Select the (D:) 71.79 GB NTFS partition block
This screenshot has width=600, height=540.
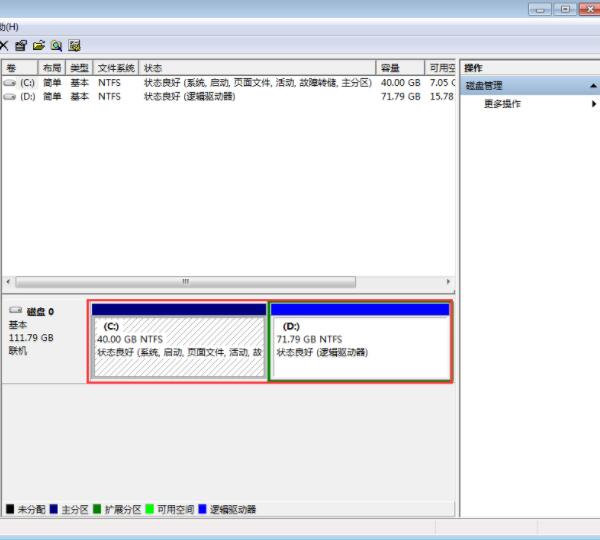[360, 341]
